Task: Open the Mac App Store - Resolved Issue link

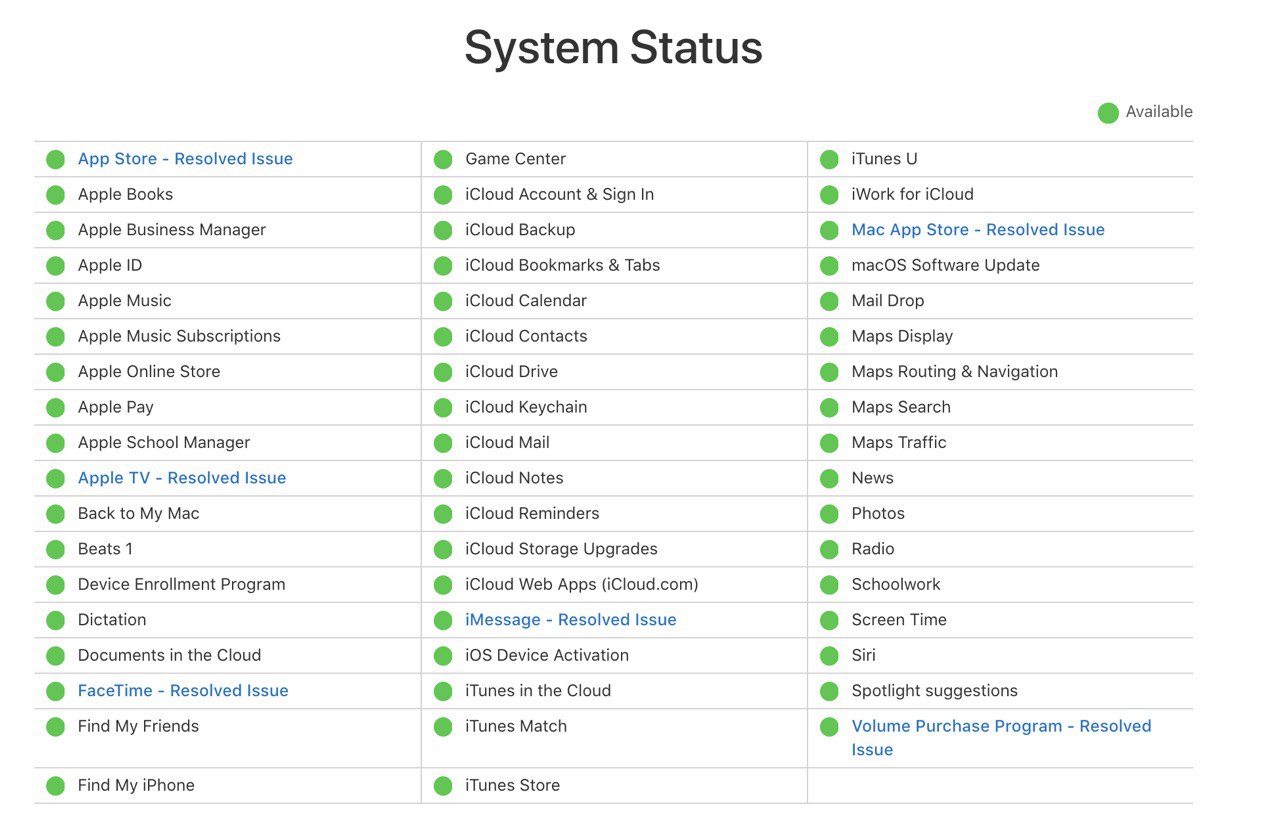Action: coord(978,230)
